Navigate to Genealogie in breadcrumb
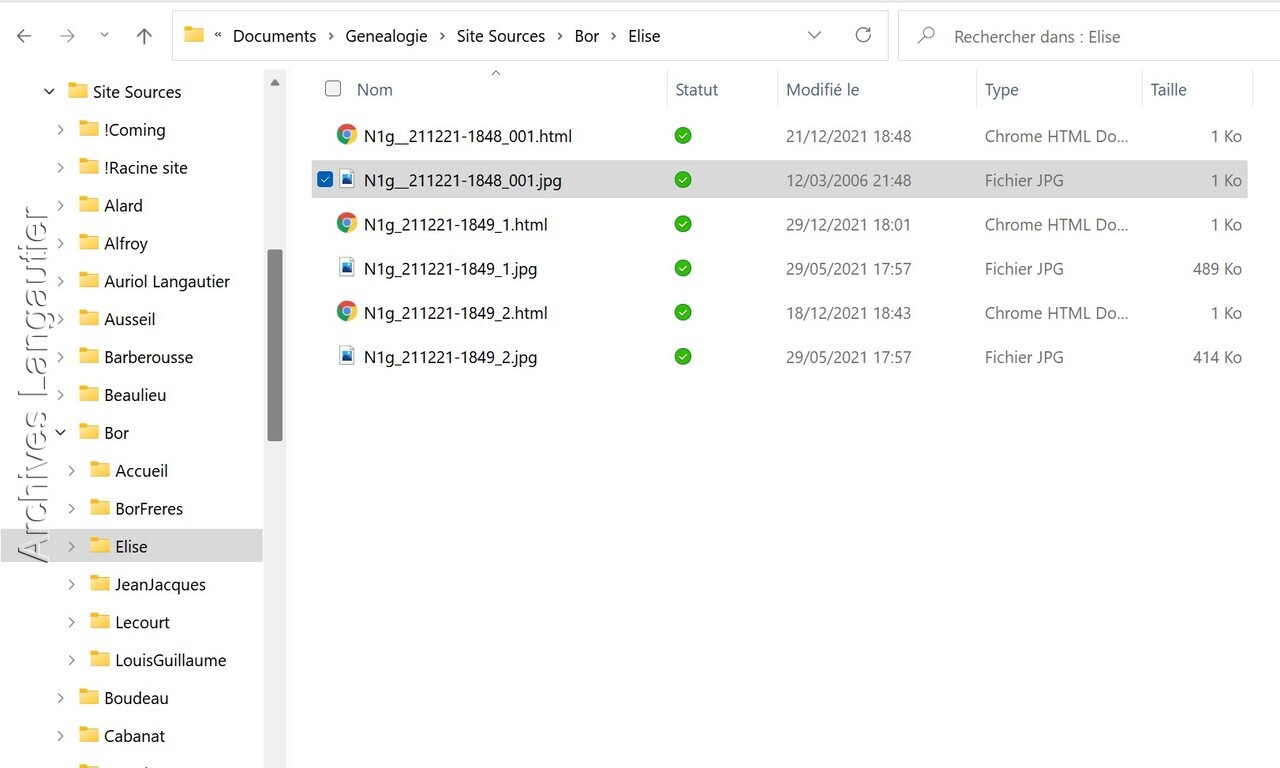The height and width of the screenshot is (768, 1280). click(x=386, y=36)
